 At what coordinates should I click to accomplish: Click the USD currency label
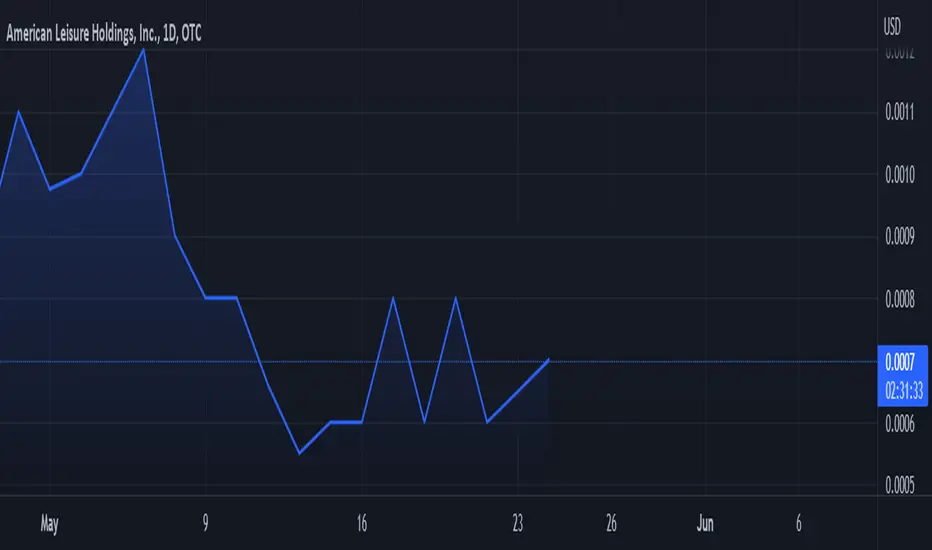tap(892, 26)
